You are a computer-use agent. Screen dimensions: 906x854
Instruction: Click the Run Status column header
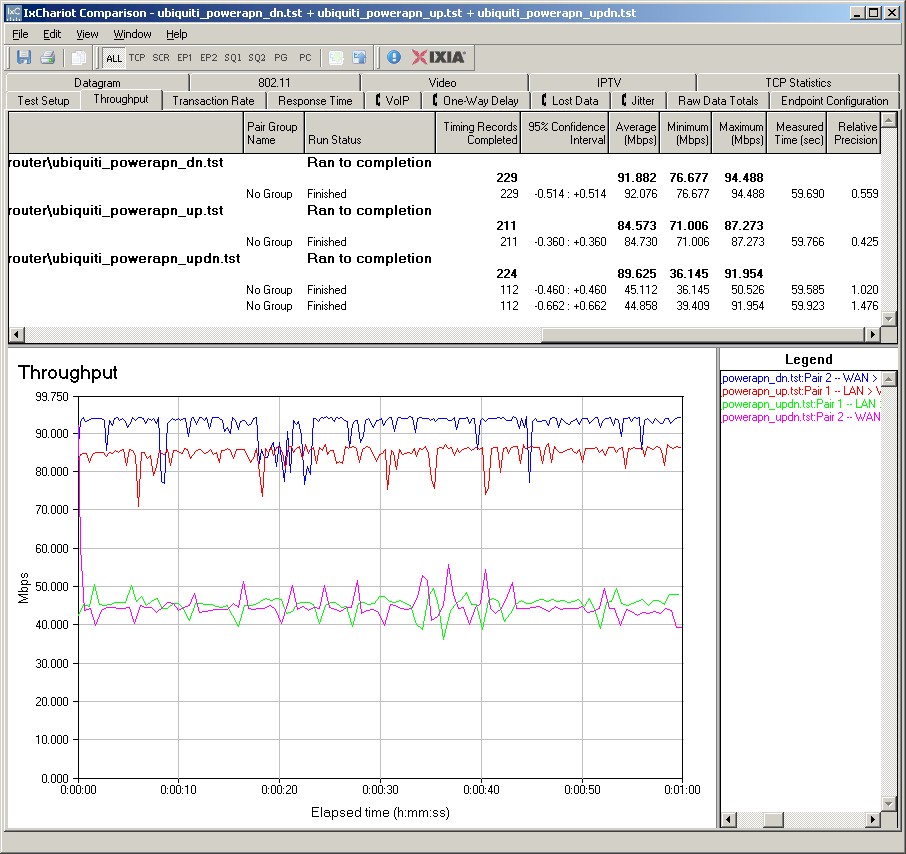(369, 133)
